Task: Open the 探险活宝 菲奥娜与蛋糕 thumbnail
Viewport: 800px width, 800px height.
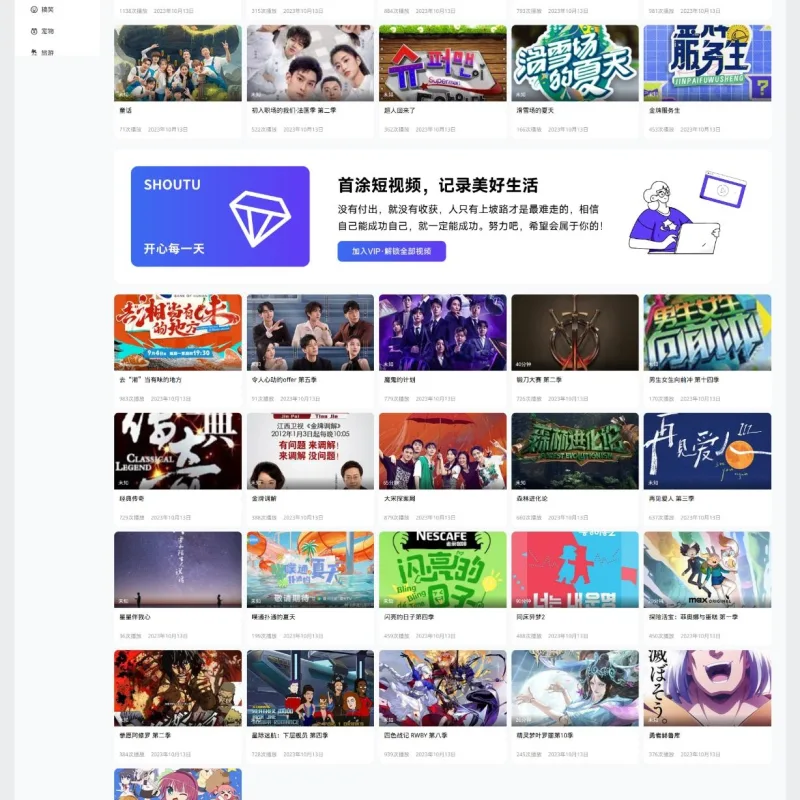Action: 707,569
